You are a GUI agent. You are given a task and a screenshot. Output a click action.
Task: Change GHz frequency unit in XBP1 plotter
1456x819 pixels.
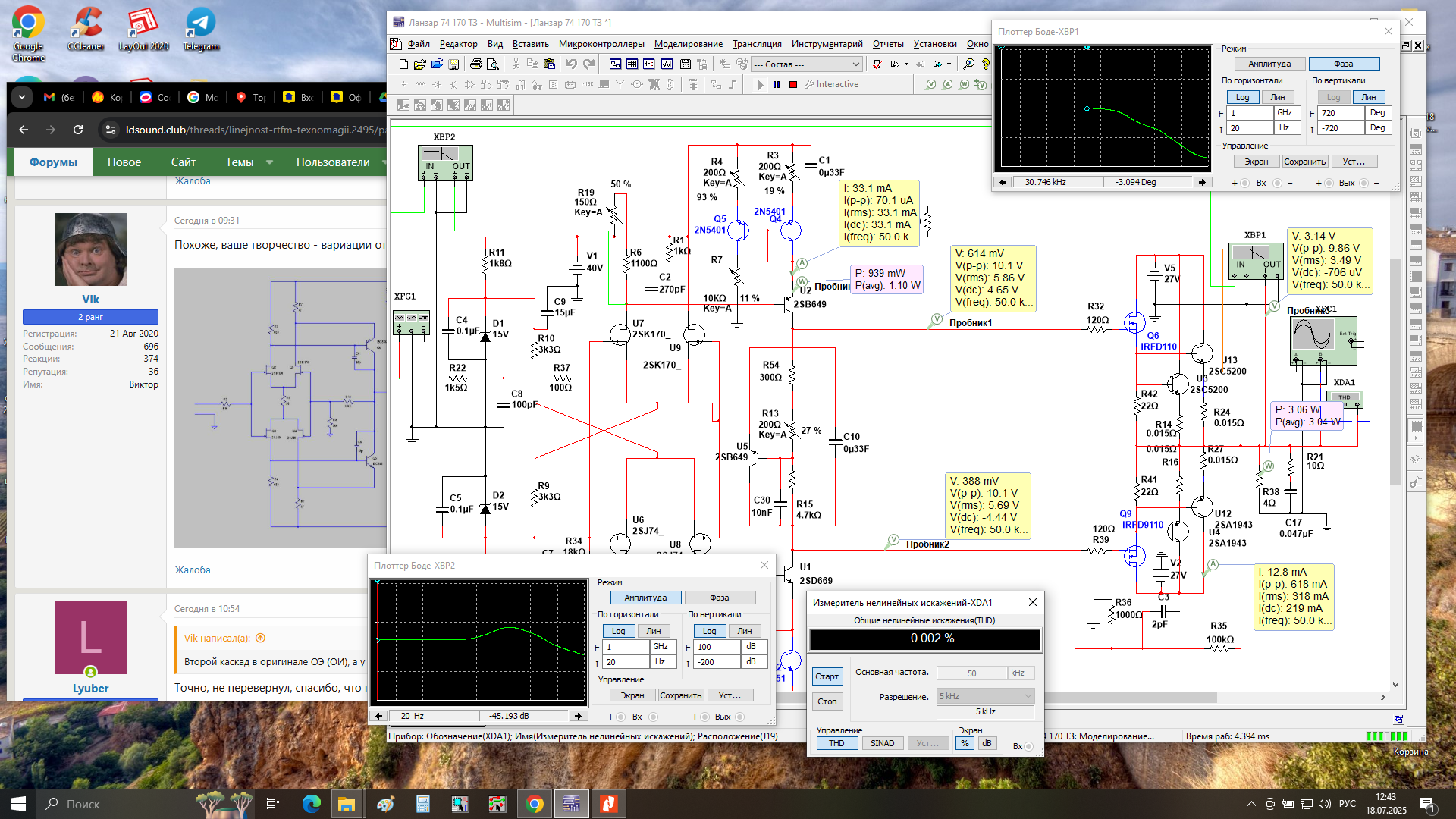(1287, 113)
